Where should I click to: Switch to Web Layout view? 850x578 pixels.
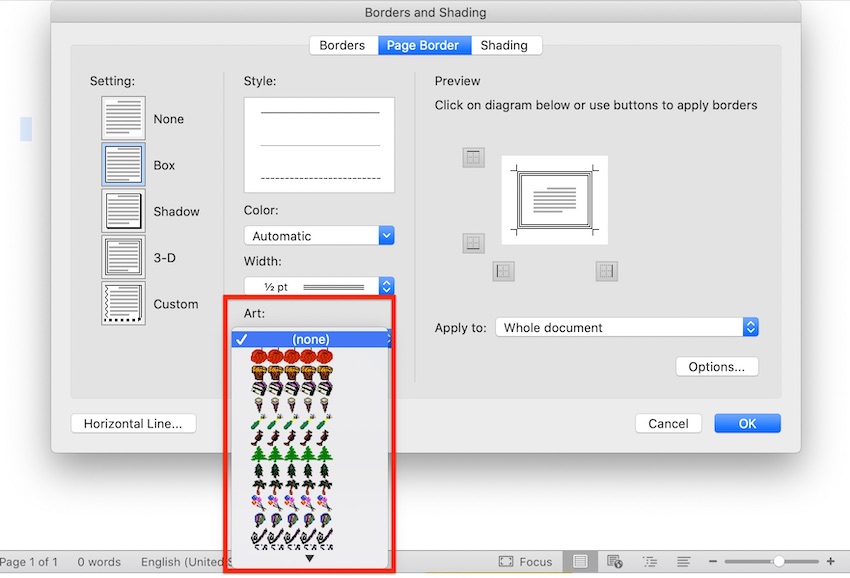pos(617,561)
